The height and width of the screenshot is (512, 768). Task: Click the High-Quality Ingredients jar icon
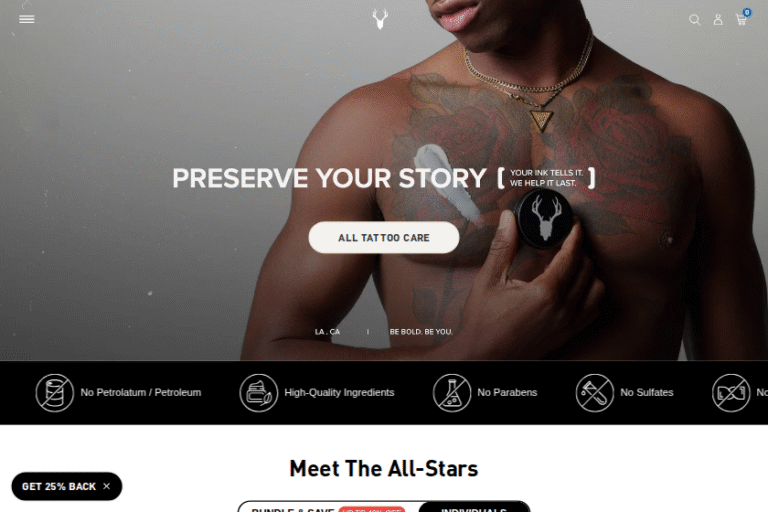(x=259, y=393)
